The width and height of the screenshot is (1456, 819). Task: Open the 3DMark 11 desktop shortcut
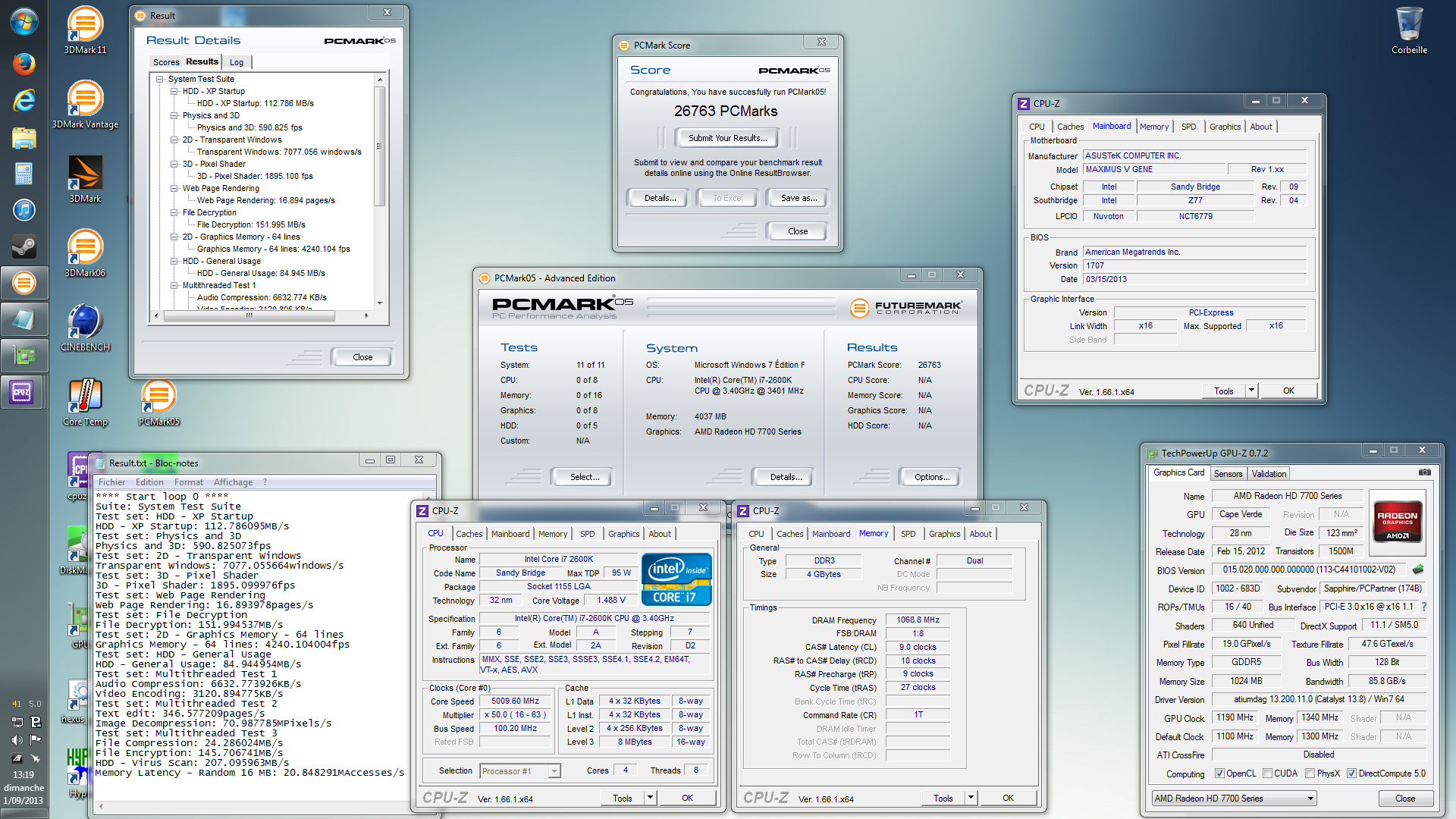85,30
